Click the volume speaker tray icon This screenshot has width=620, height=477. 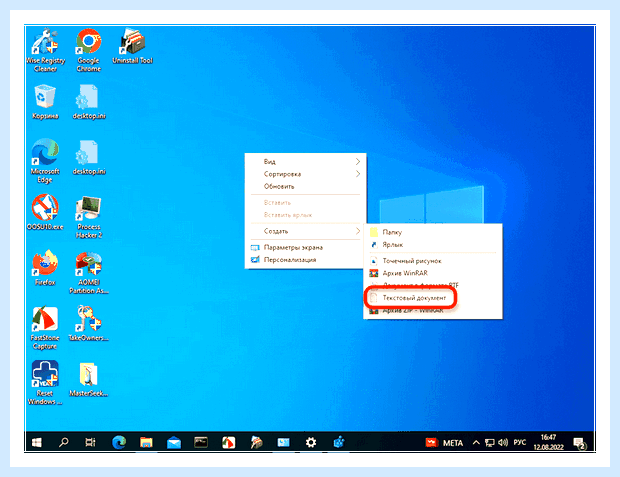(503, 443)
